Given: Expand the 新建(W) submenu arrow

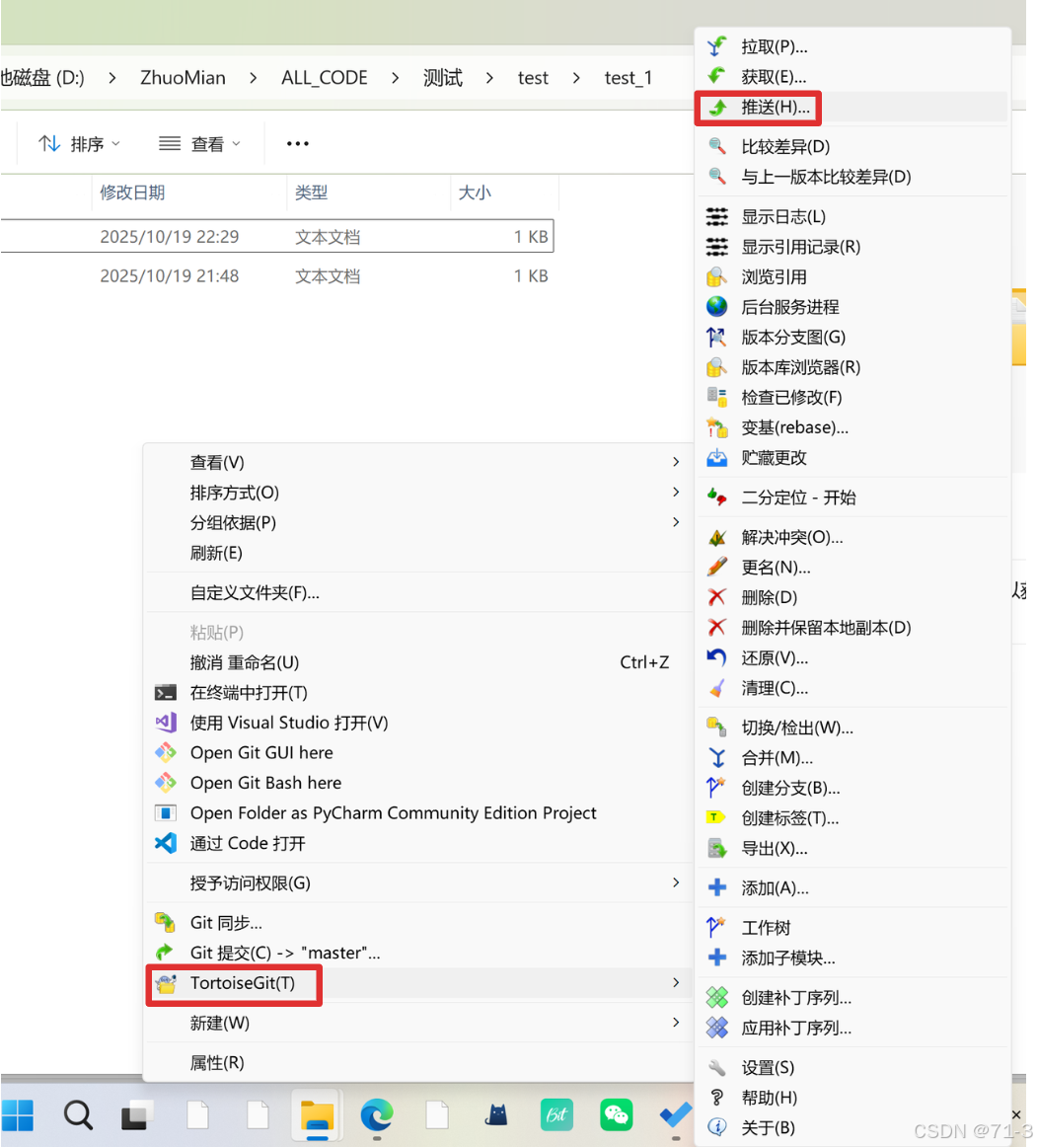Looking at the screenshot, I should click(x=676, y=1023).
